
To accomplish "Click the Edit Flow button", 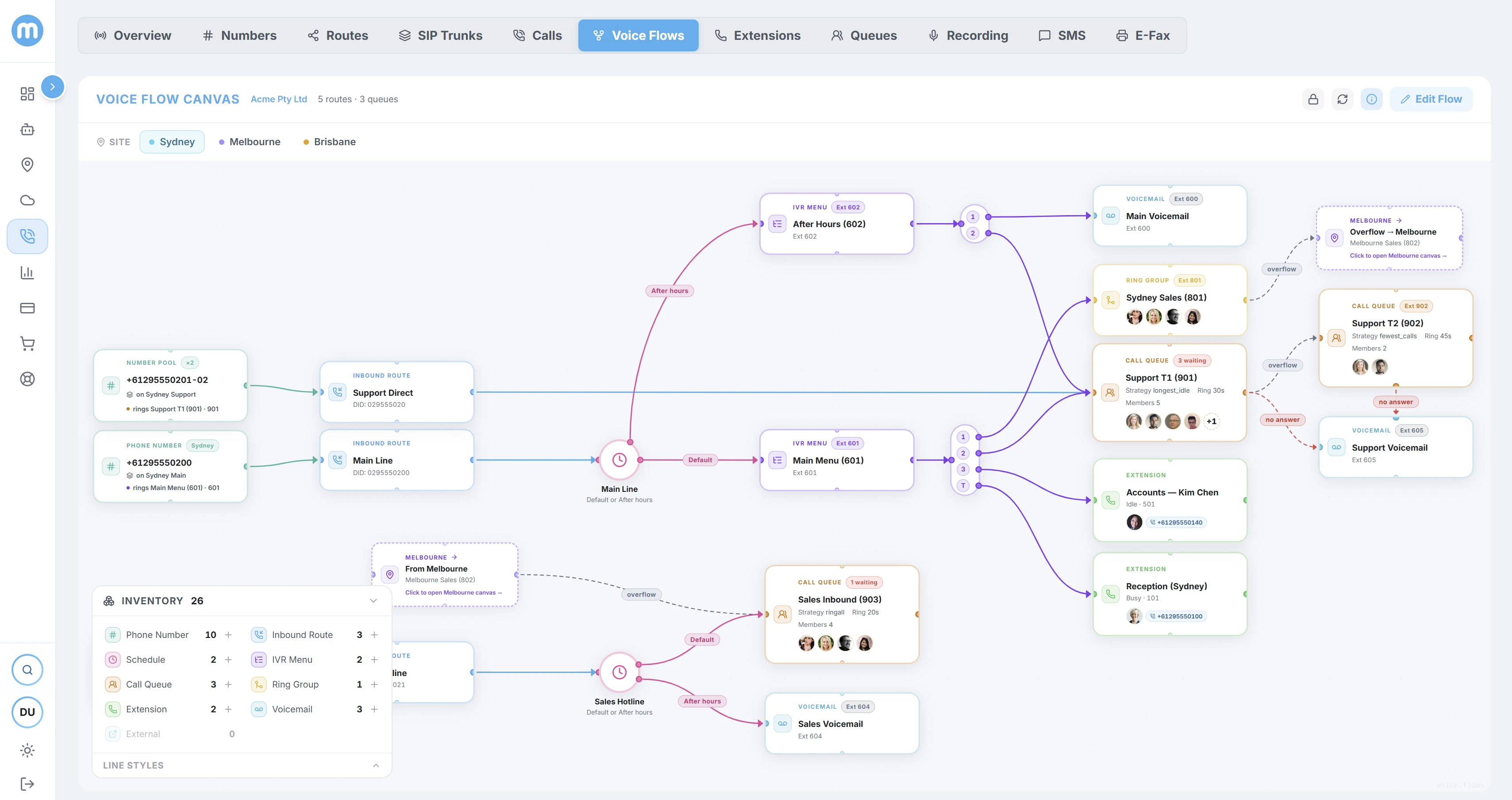I will [x=1431, y=99].
